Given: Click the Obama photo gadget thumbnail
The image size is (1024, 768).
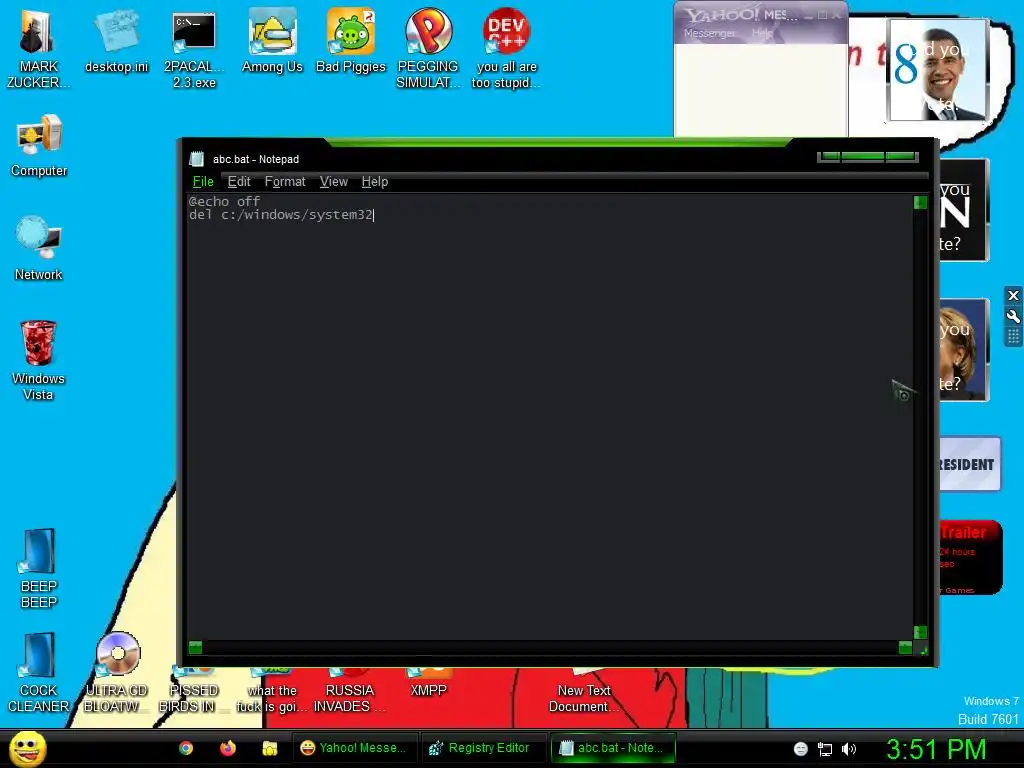Looking at the screenshot, I should pyautogui.click(x=937, y=70).
